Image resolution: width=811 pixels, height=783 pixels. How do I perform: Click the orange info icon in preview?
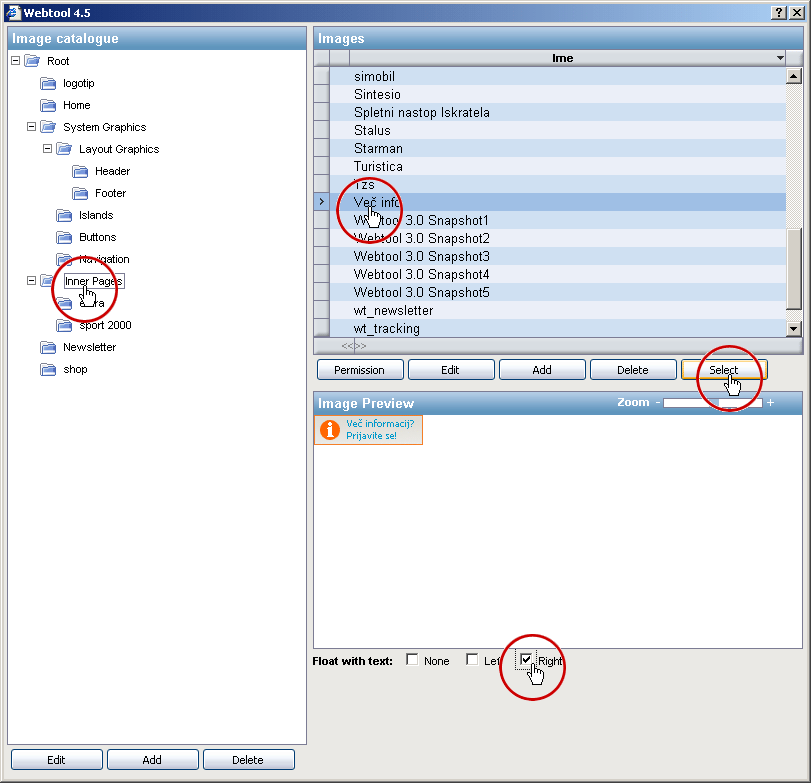coord(329,430)
